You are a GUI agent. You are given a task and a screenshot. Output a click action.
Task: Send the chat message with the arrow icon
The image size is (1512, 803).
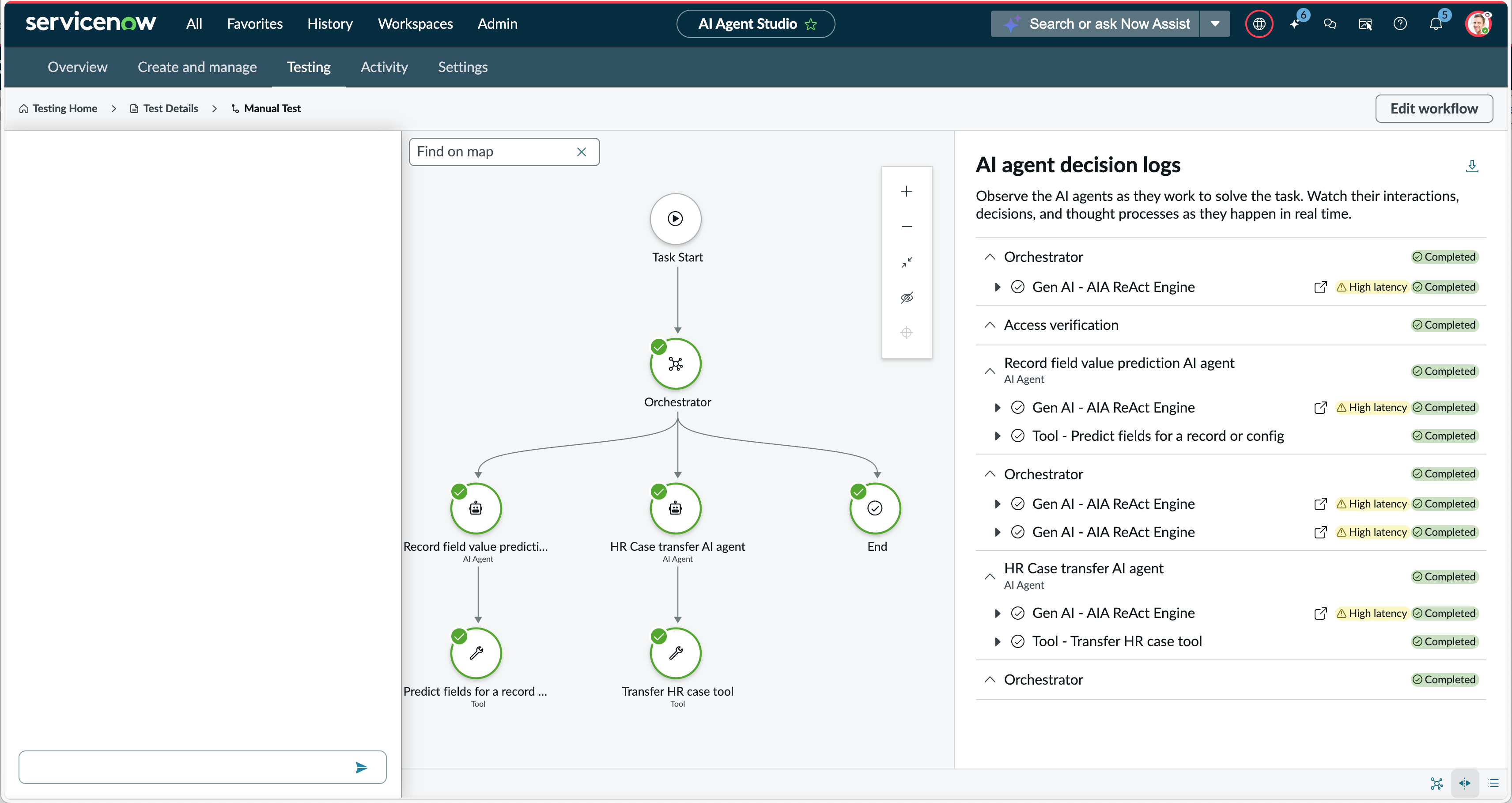click(x=362, y=767)
